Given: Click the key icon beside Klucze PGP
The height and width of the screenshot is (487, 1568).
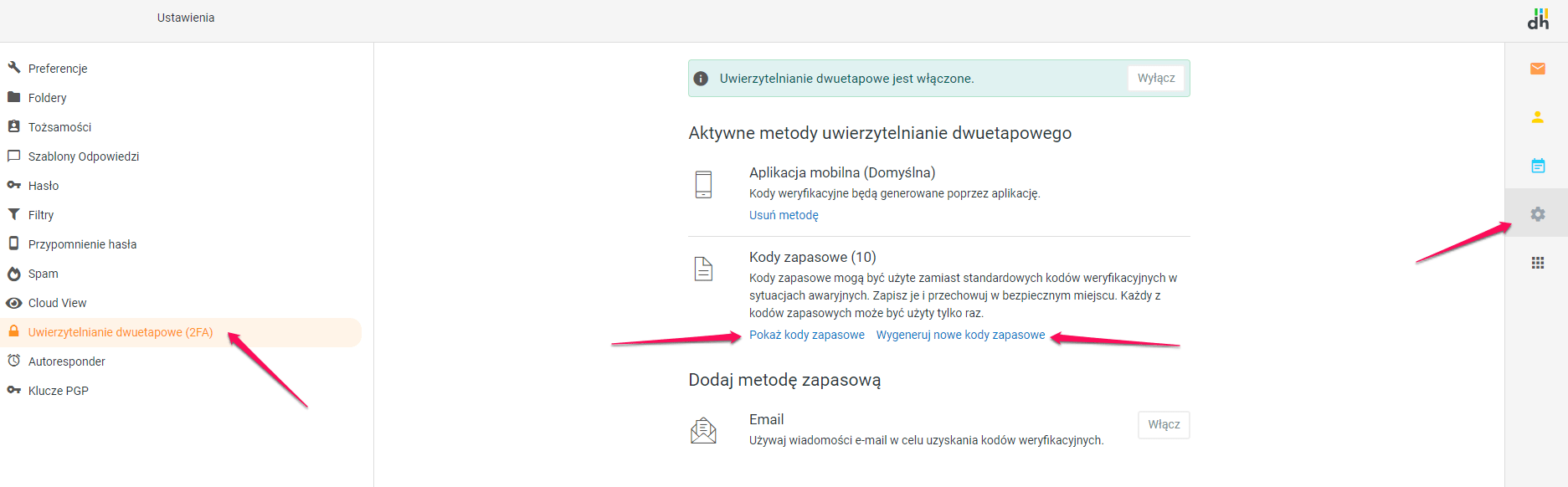Looking at the screenshot, I should coord(13,390).
